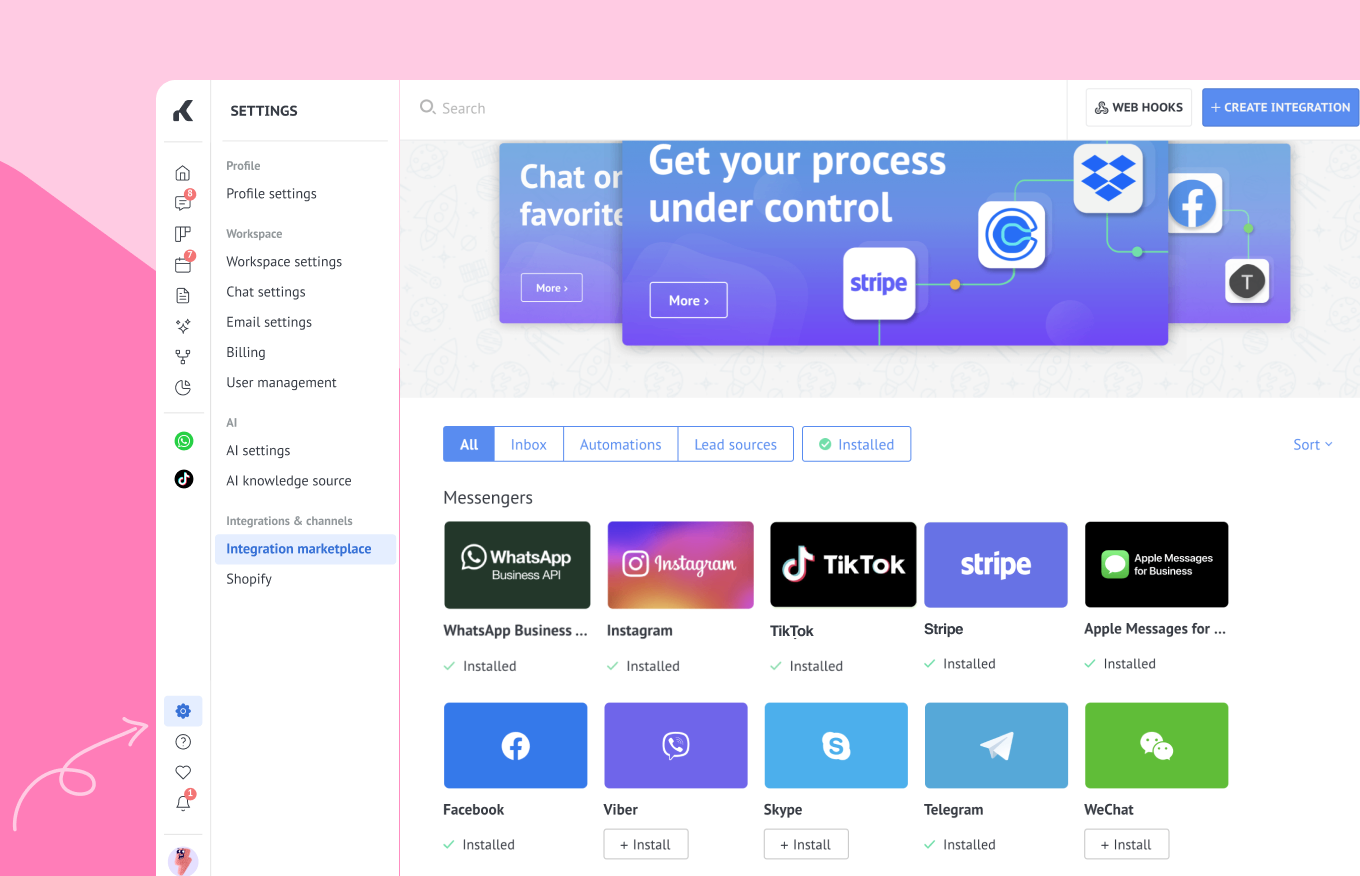Viewport: 1360px width, 876px height.
Task: Toggle the Installed filter
Action: [856, 445]
